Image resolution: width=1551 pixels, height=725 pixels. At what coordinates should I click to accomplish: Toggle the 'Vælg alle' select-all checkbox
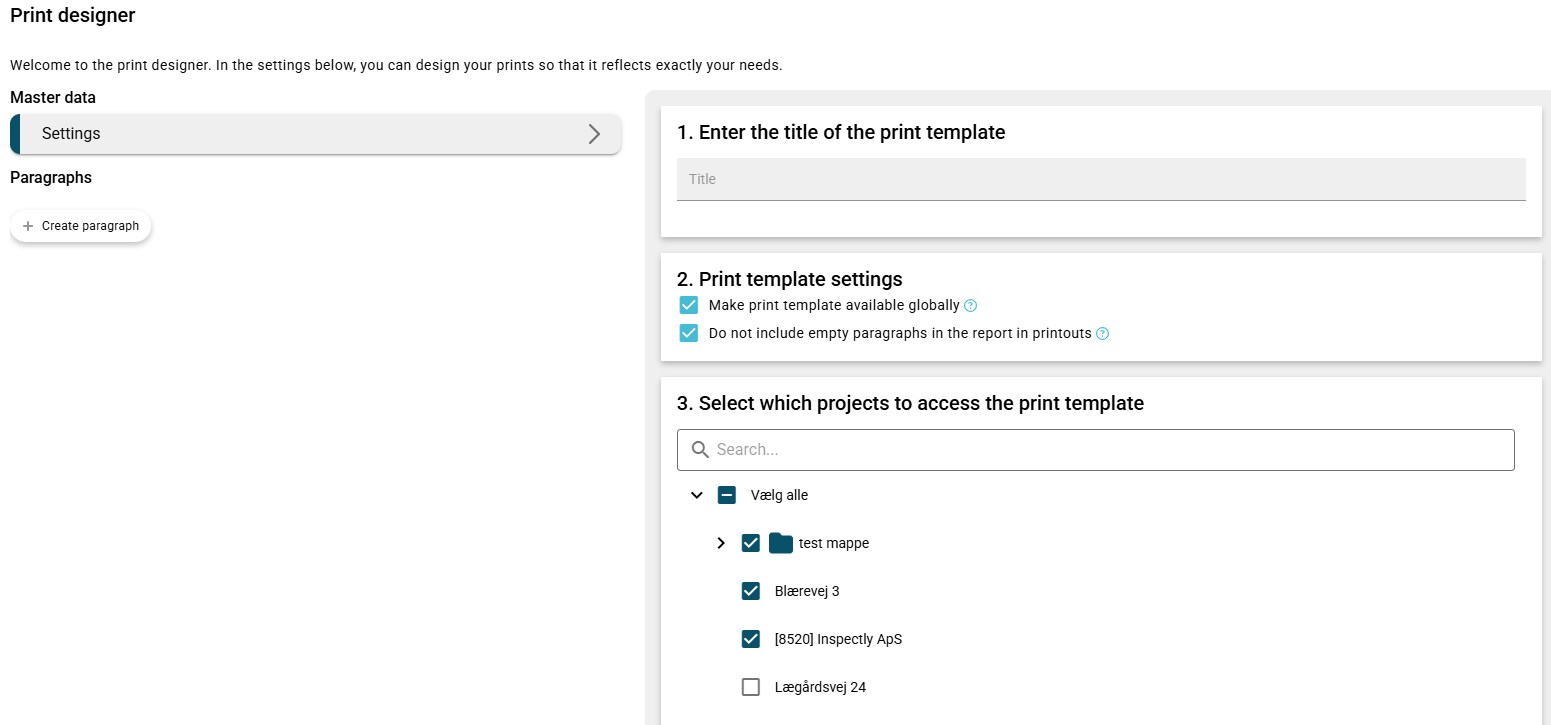point(727,495)
